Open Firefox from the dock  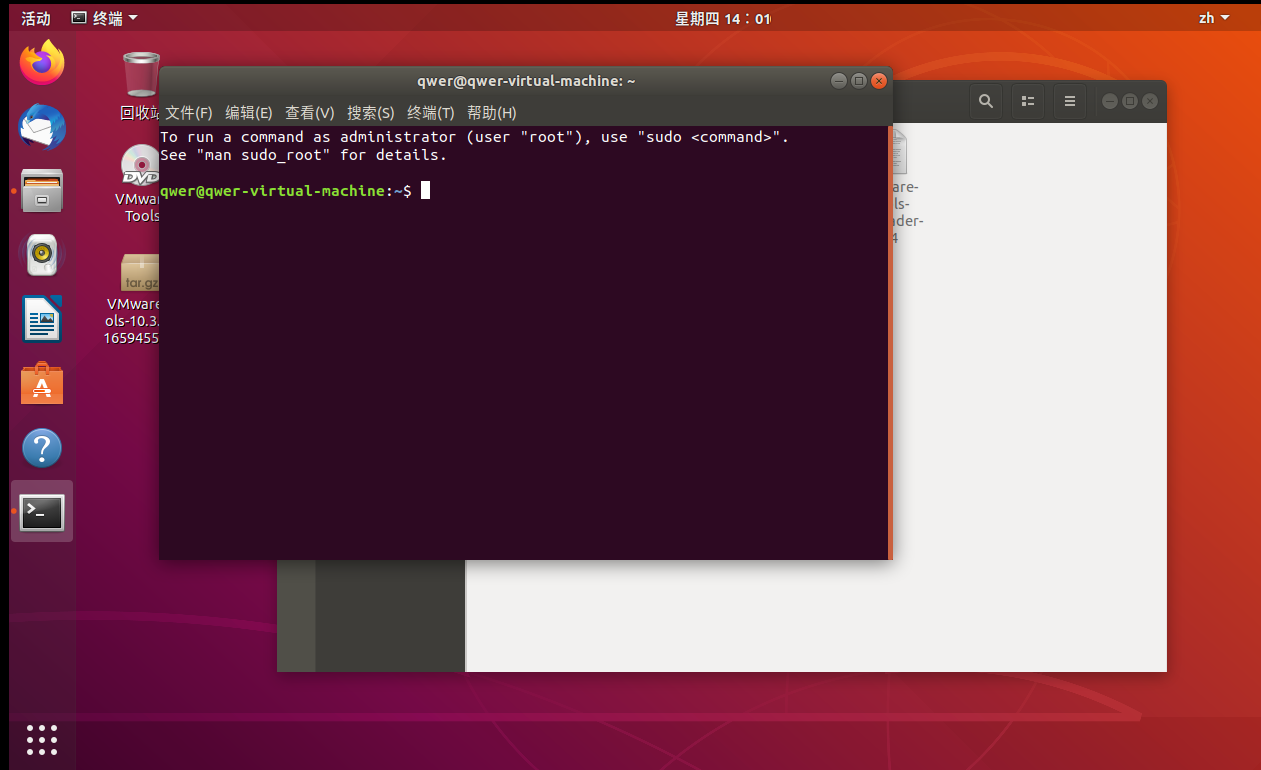click(42, 63)
